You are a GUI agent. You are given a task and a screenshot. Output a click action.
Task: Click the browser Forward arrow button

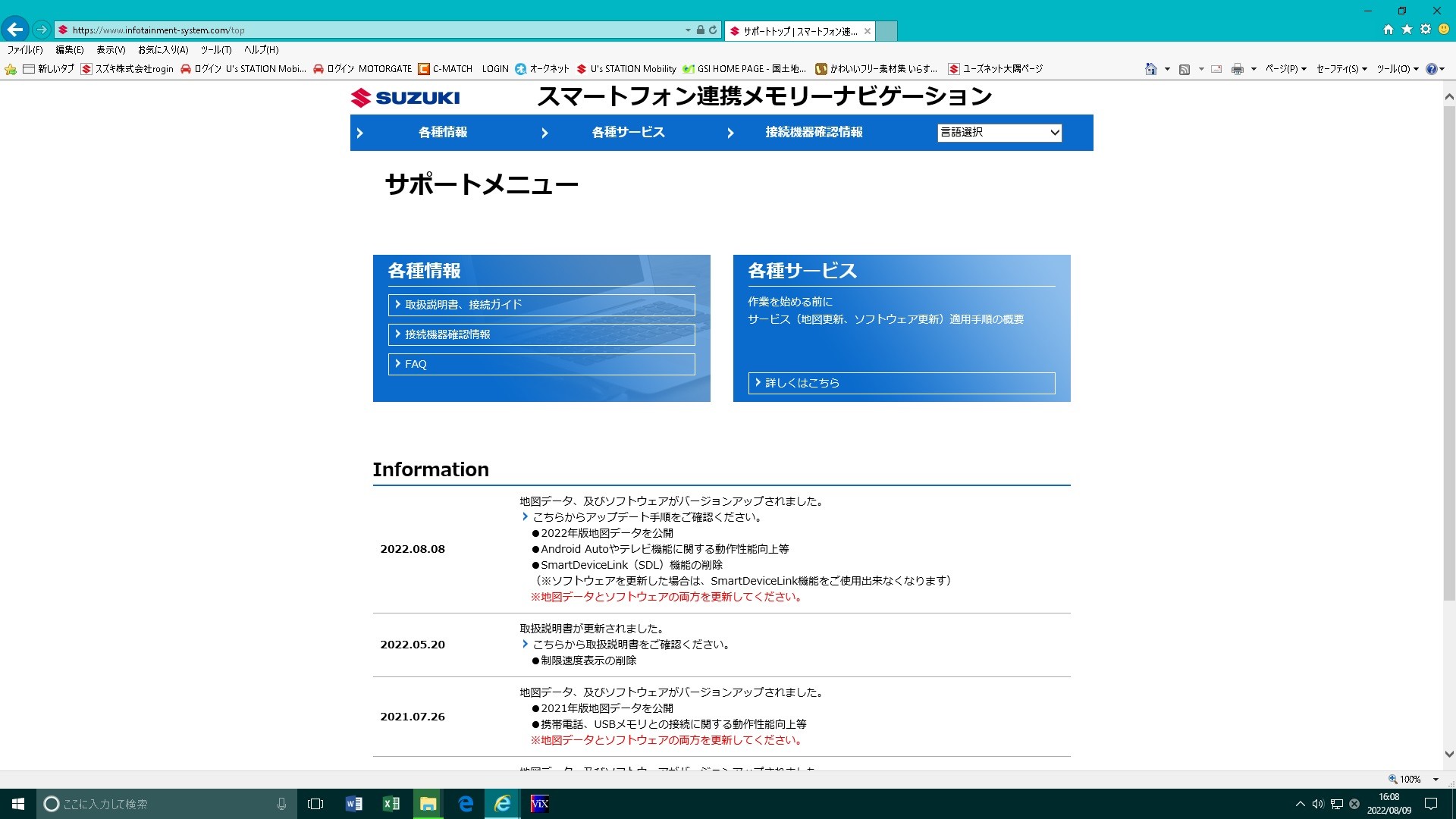click(42, 30)
